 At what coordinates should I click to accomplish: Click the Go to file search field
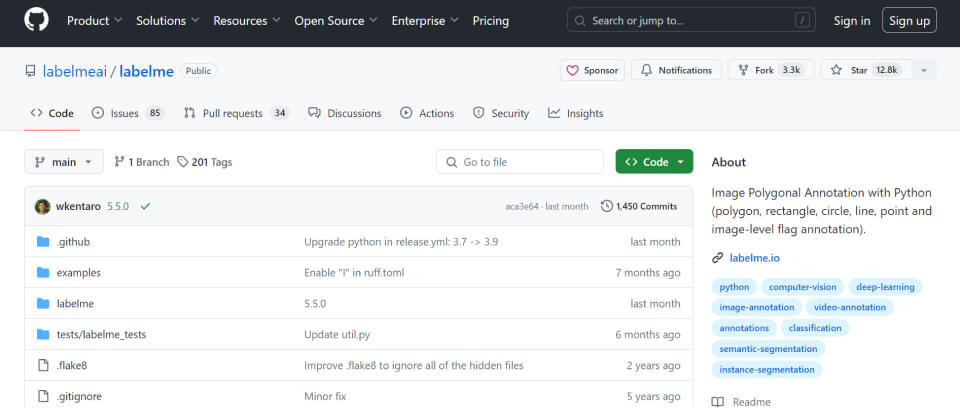[x=520, y=162]
